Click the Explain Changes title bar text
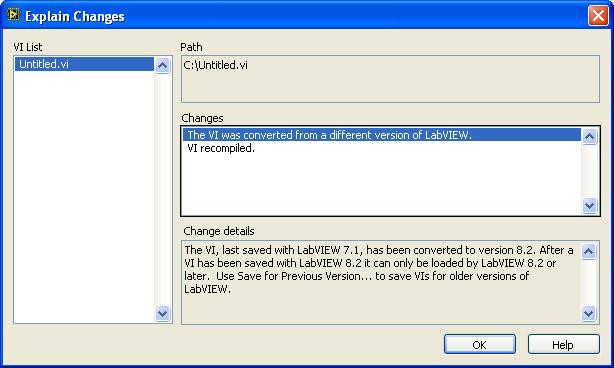 click(75, 16)
